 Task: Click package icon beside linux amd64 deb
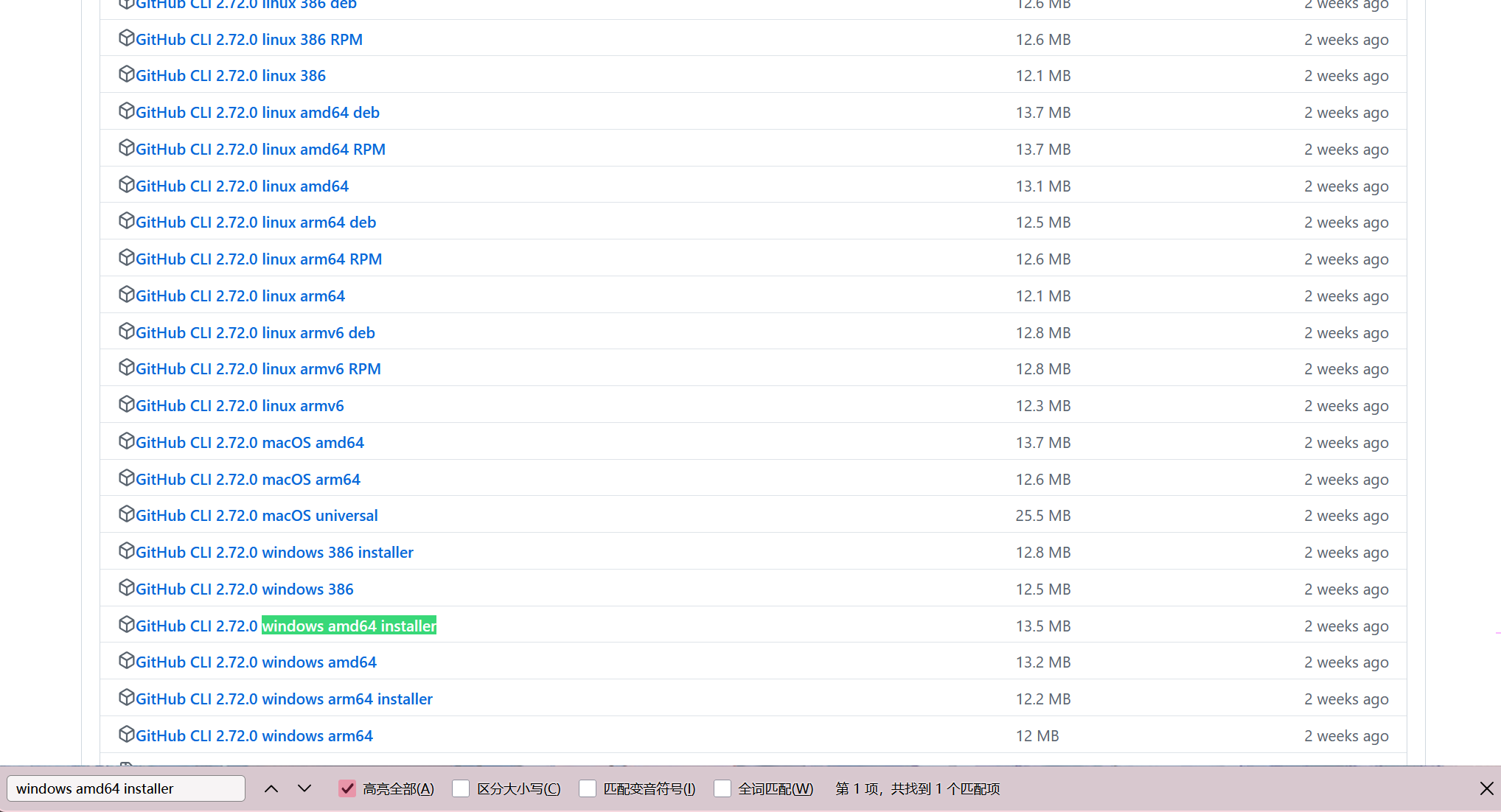click(x=126, y=111)
